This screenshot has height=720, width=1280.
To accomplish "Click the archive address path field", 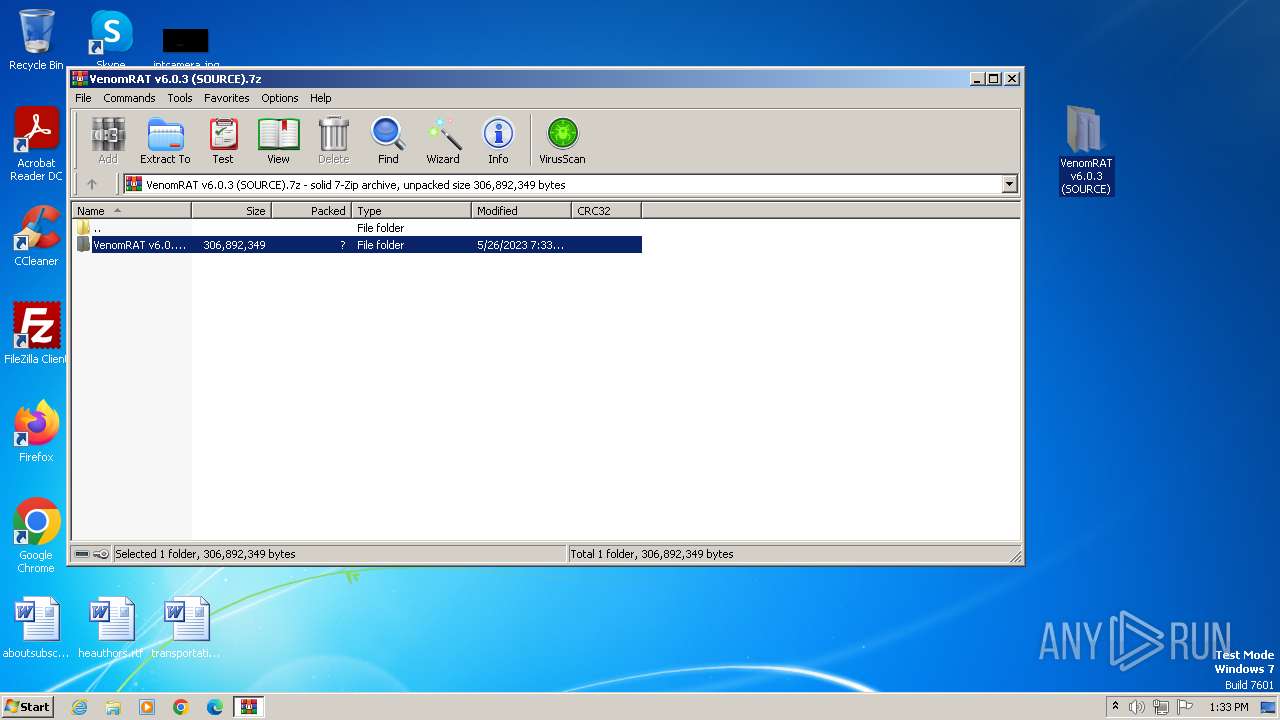I will coord(570,184).
